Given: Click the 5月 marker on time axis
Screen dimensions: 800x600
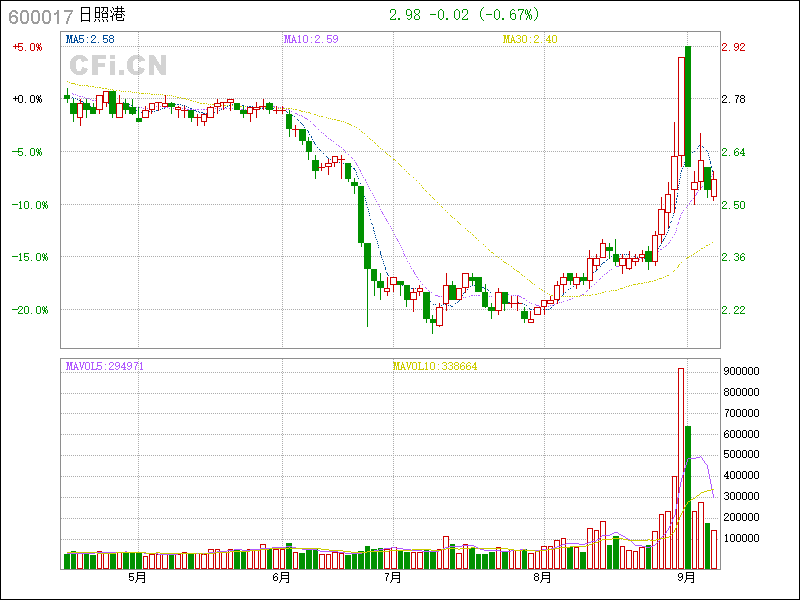Looking at the screenshot, I should [x=137, y=577].
